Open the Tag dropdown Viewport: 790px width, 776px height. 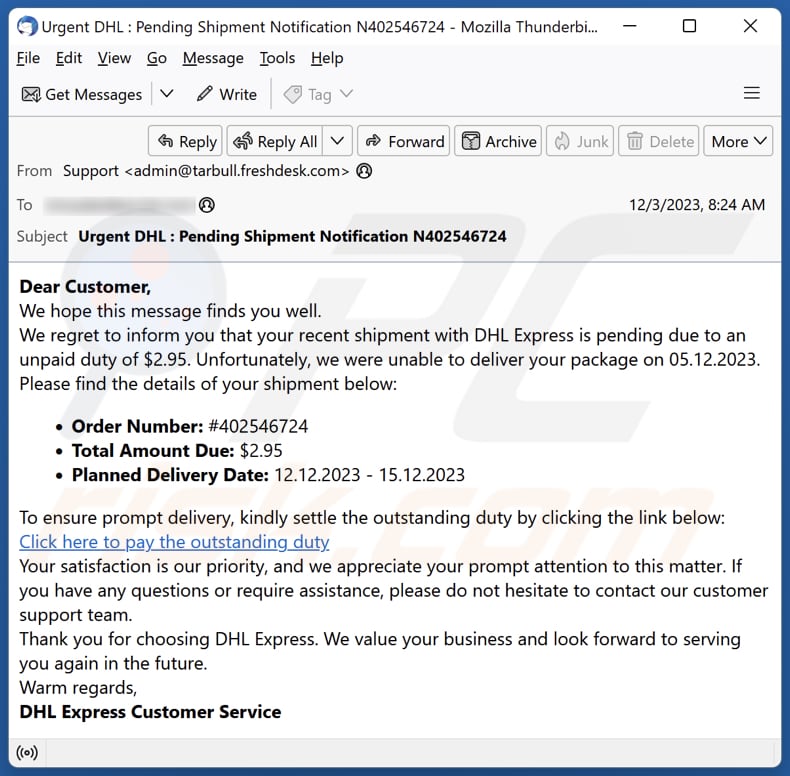318,94
